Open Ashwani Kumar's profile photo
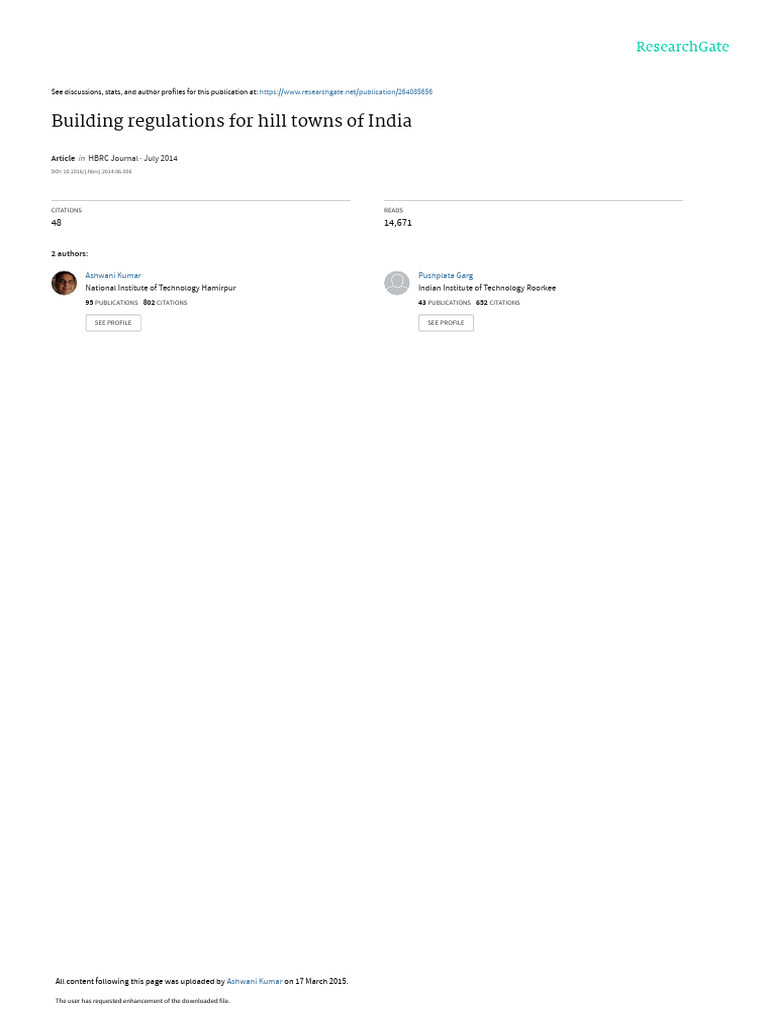The width and height of the screenshot is (768, 1024). [x=64, y=283]
